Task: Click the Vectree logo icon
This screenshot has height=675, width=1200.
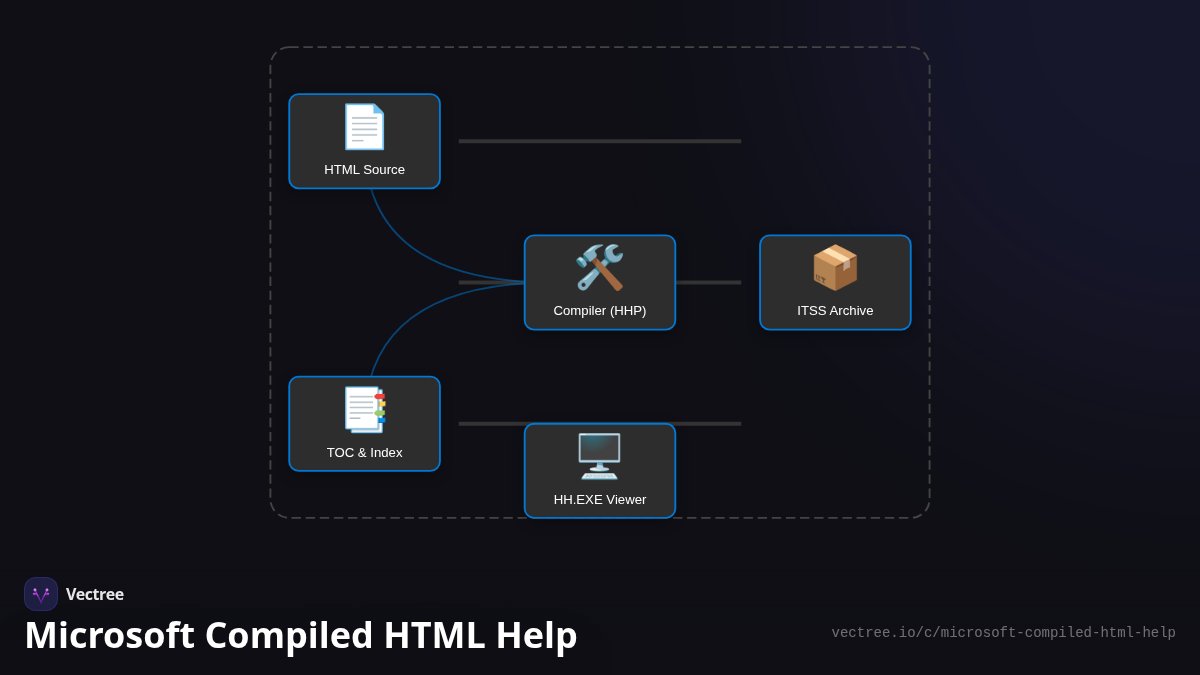Action: point(41,594)
